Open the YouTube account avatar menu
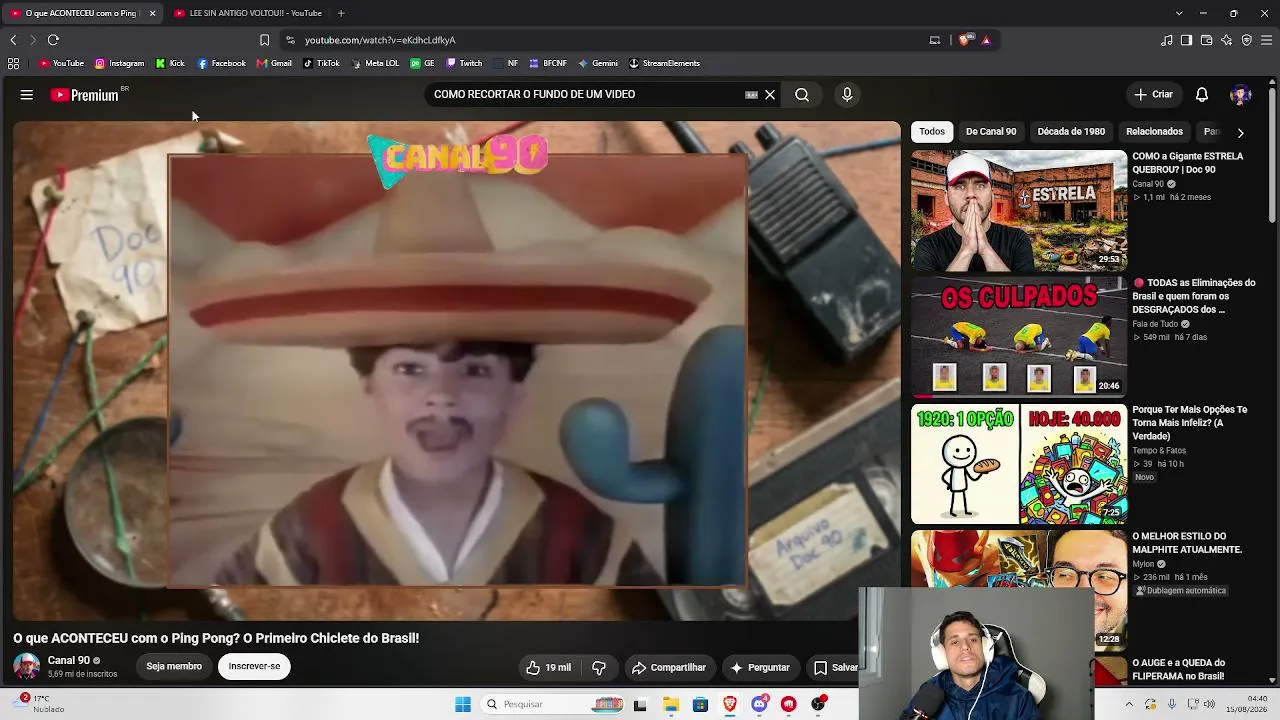 pos(1241,95)
